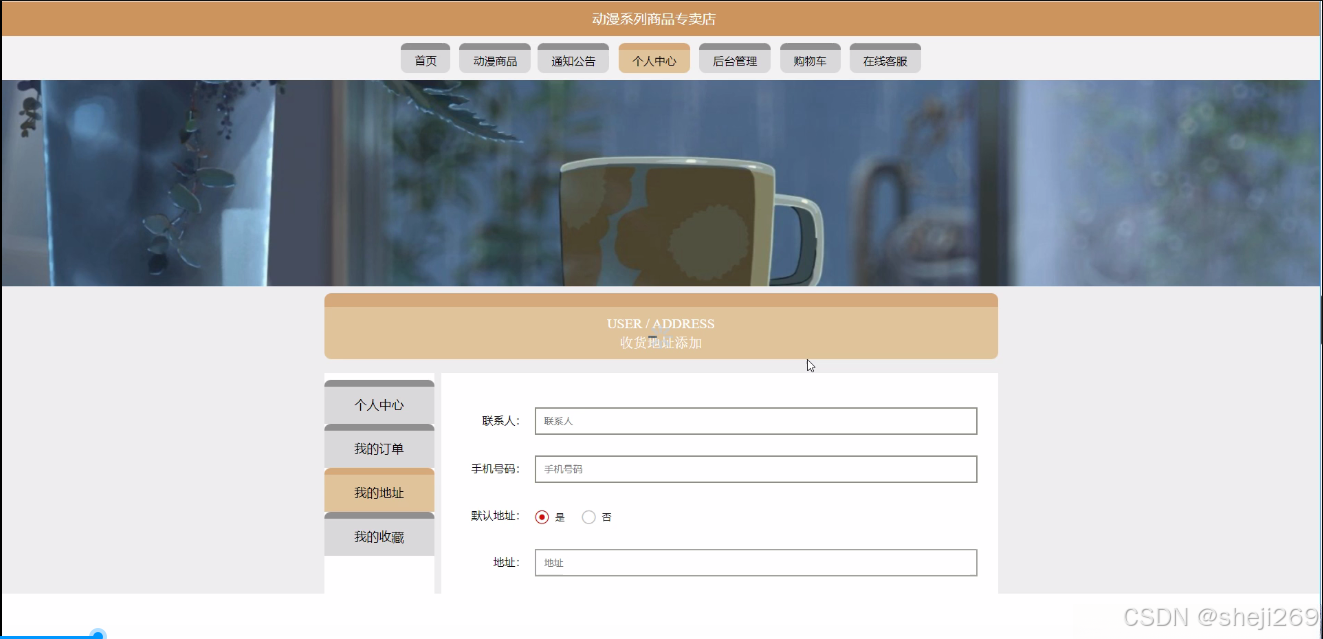Screen dimensions: 1323x639
Task: Open the 购物车 shopping cart
Action: click(x=810, y=58)
